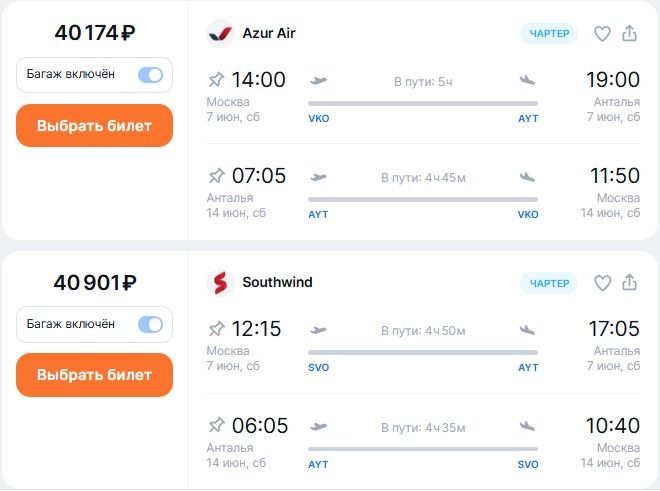This screenshot has width=660, height=491.
Task: Add Azur Air ticket to favorites heart
Action: (x=602, y=34)
